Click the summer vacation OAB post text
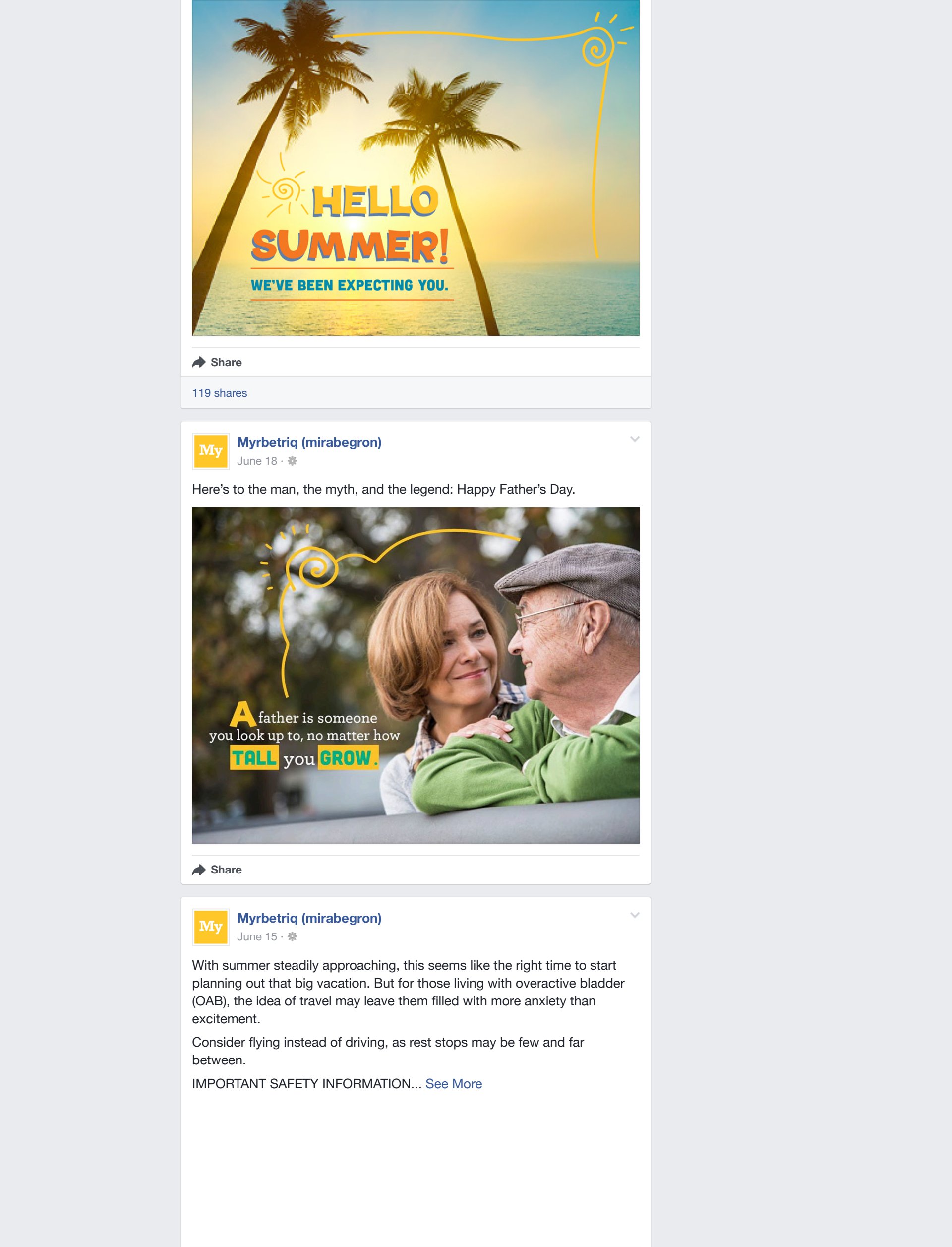The width and height of the screenshot is (952, 1247). pos(408,992)
